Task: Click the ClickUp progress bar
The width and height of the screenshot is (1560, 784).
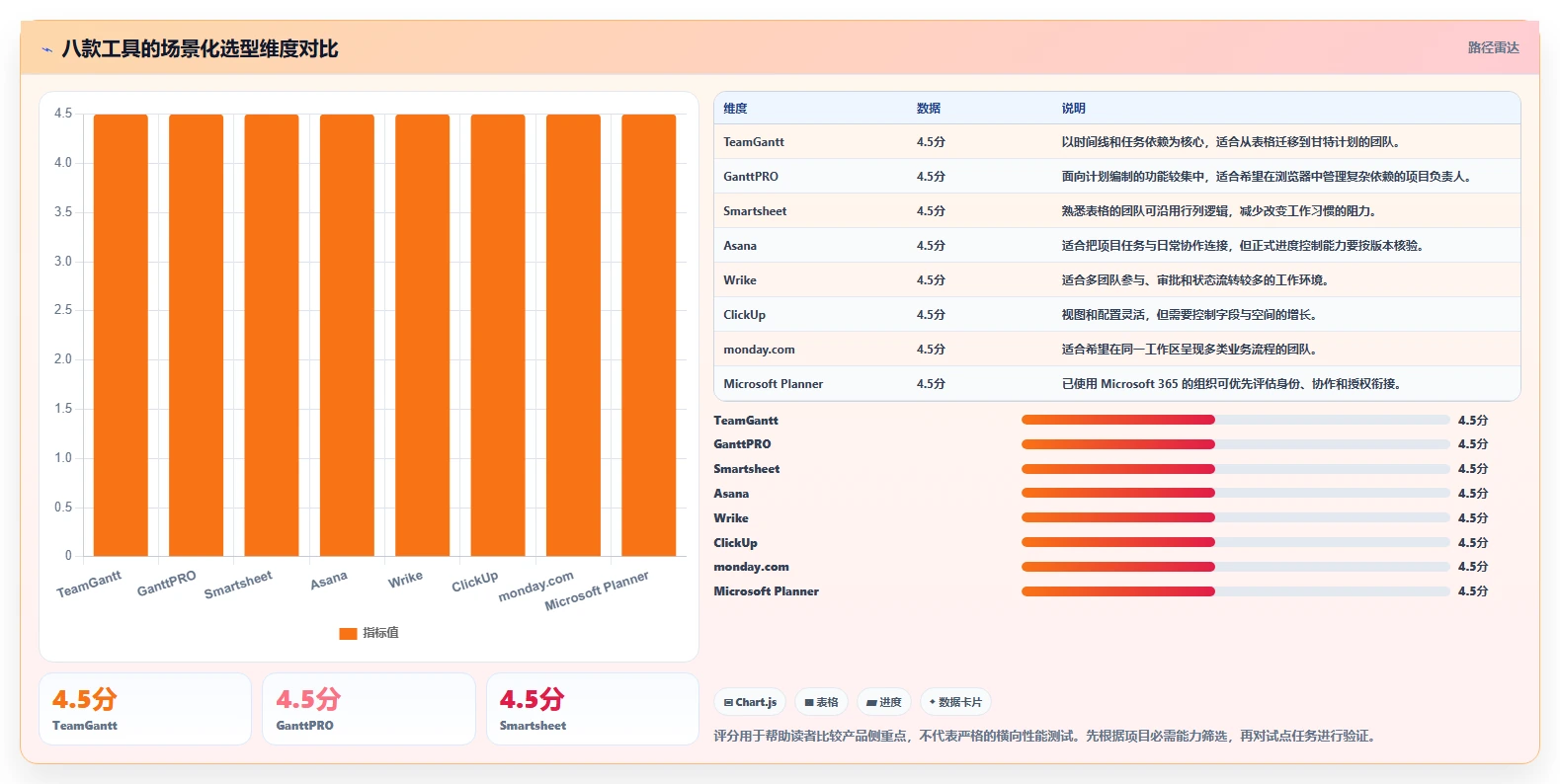Action: click(1235, 542)
